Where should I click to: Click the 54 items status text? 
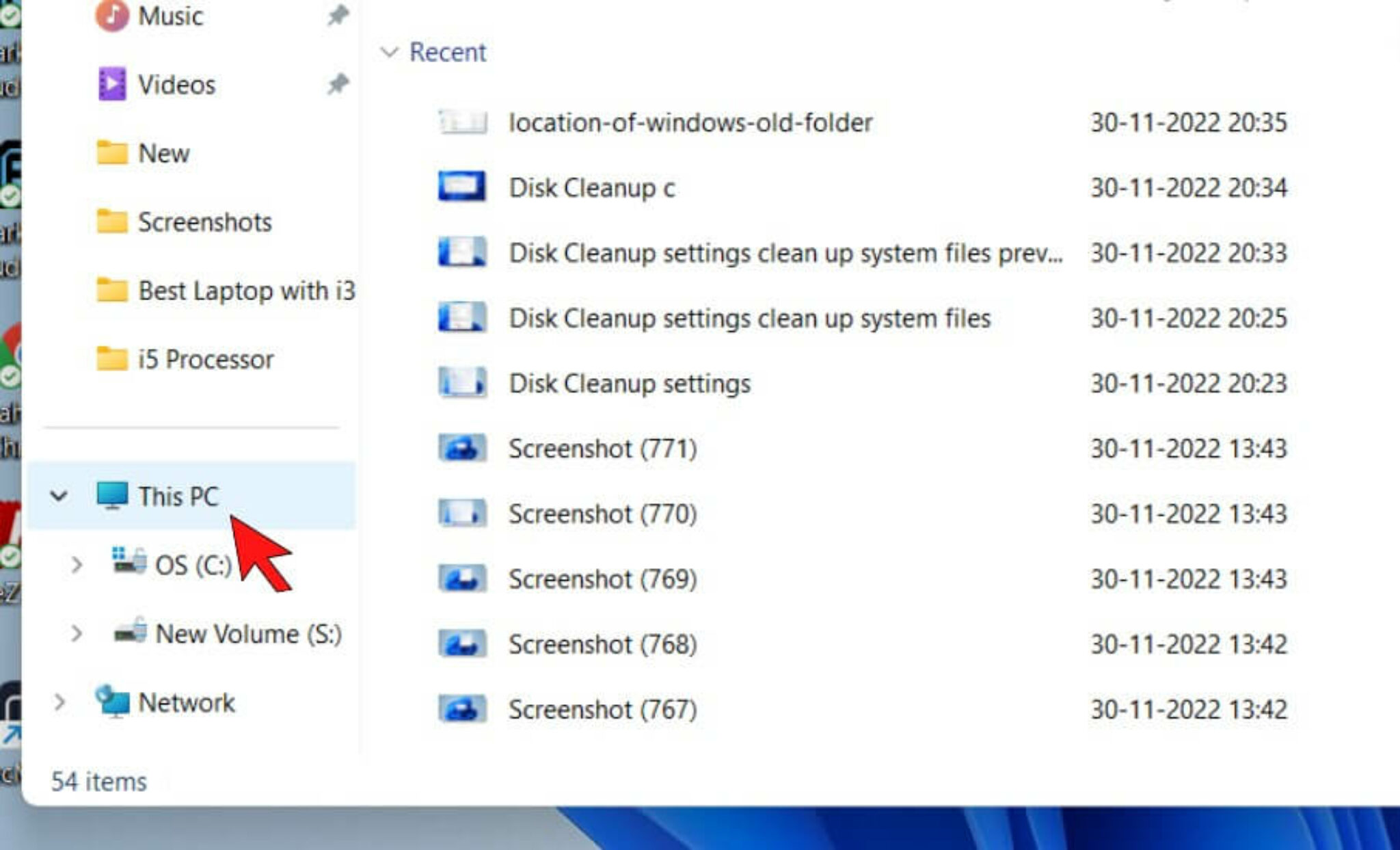pyautogui.click(x=100, y=780)
